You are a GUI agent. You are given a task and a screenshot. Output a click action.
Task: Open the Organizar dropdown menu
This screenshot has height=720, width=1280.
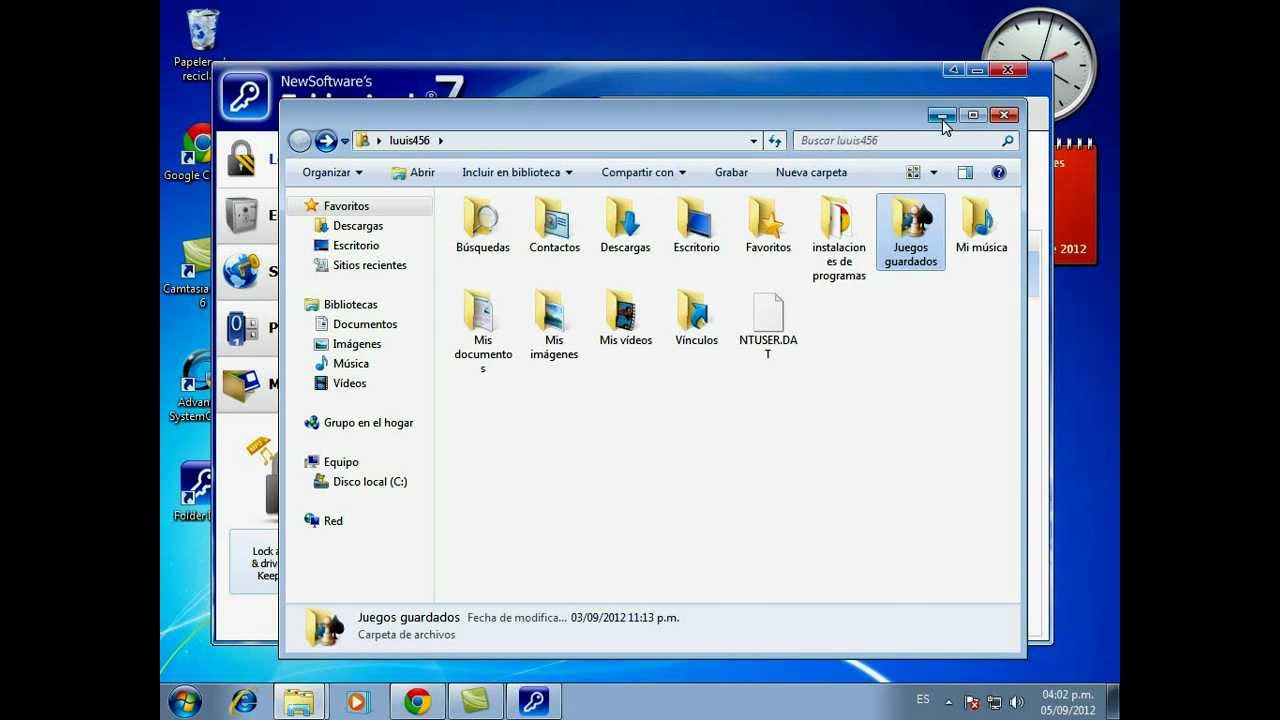tap(332, 173)
